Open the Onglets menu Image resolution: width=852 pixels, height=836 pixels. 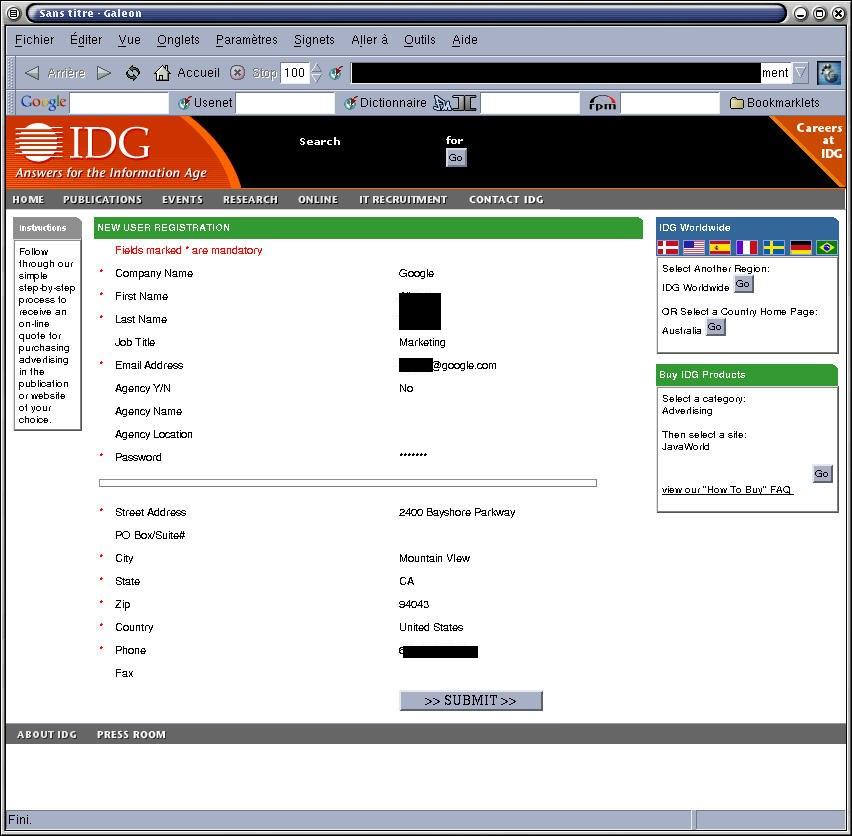[x=178, y=40]
